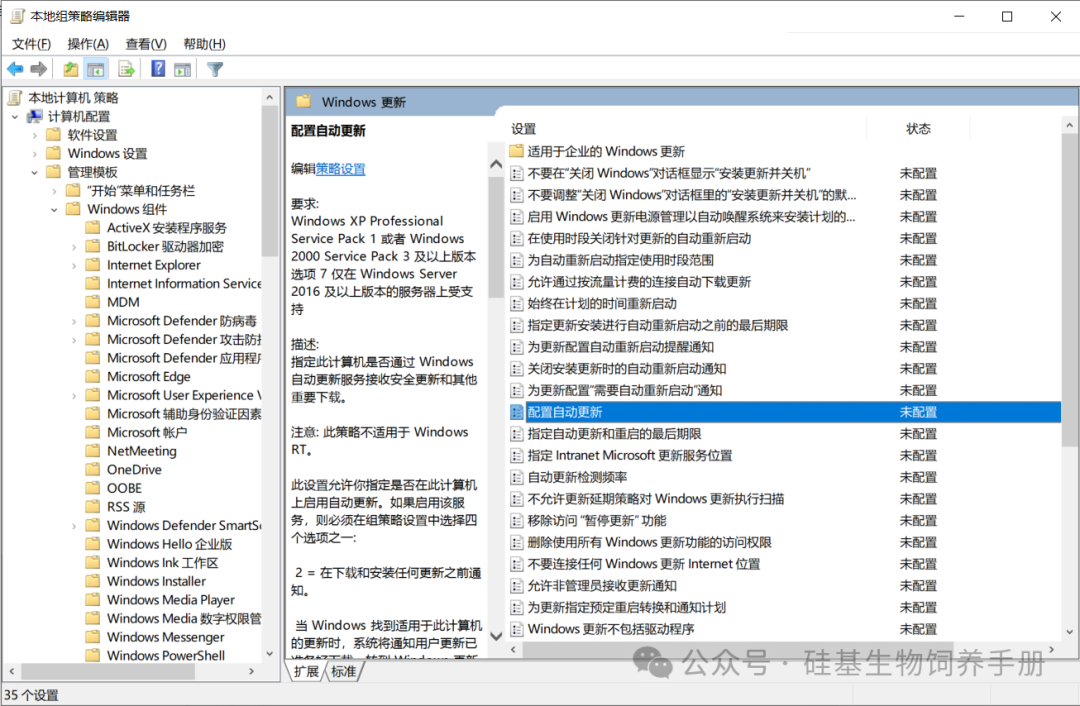Collapse the 管理模板 tree node
This screenshot has width=1080, height=706.
click(35, 172)
